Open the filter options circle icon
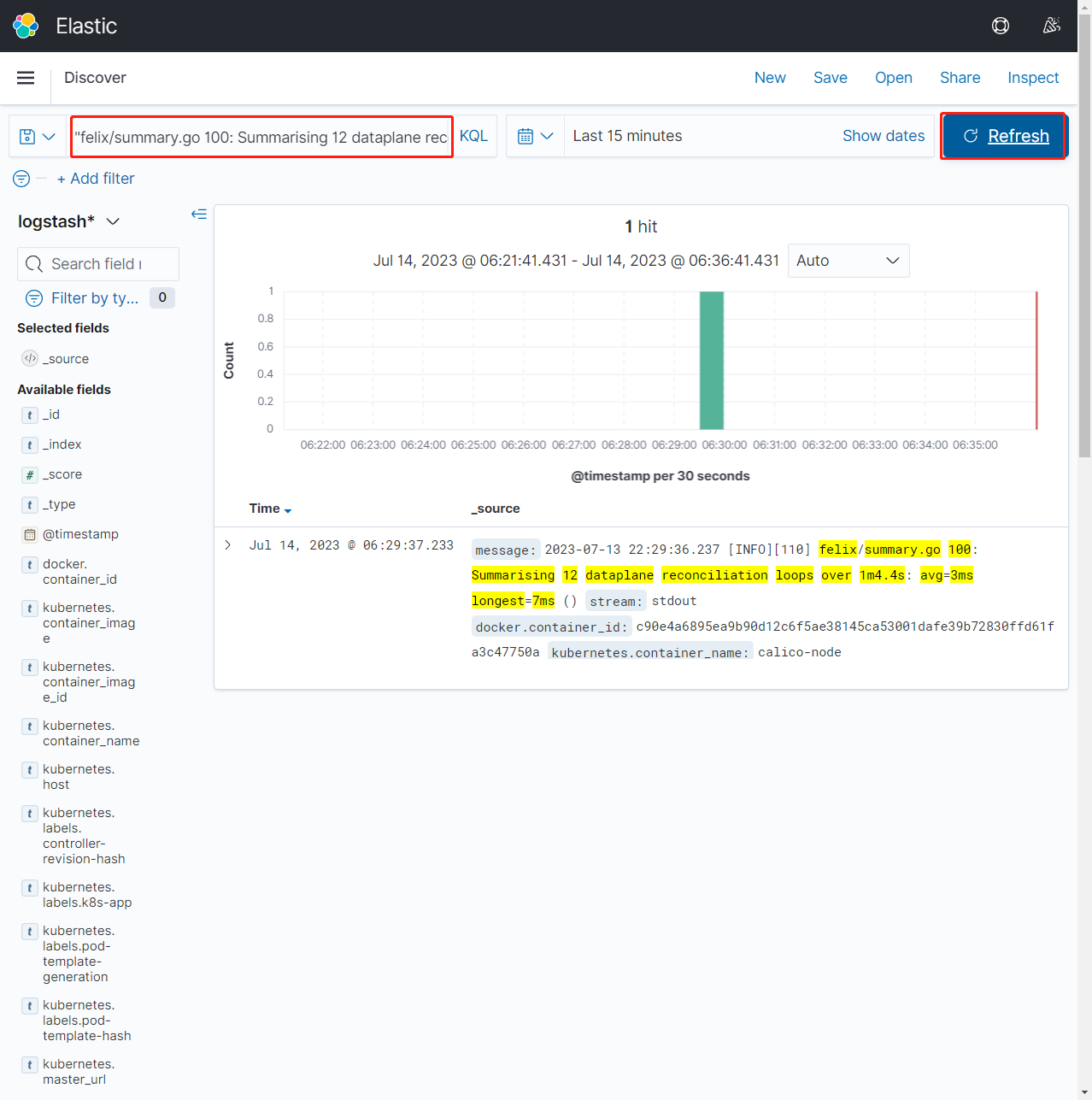 tap(21, 179)
